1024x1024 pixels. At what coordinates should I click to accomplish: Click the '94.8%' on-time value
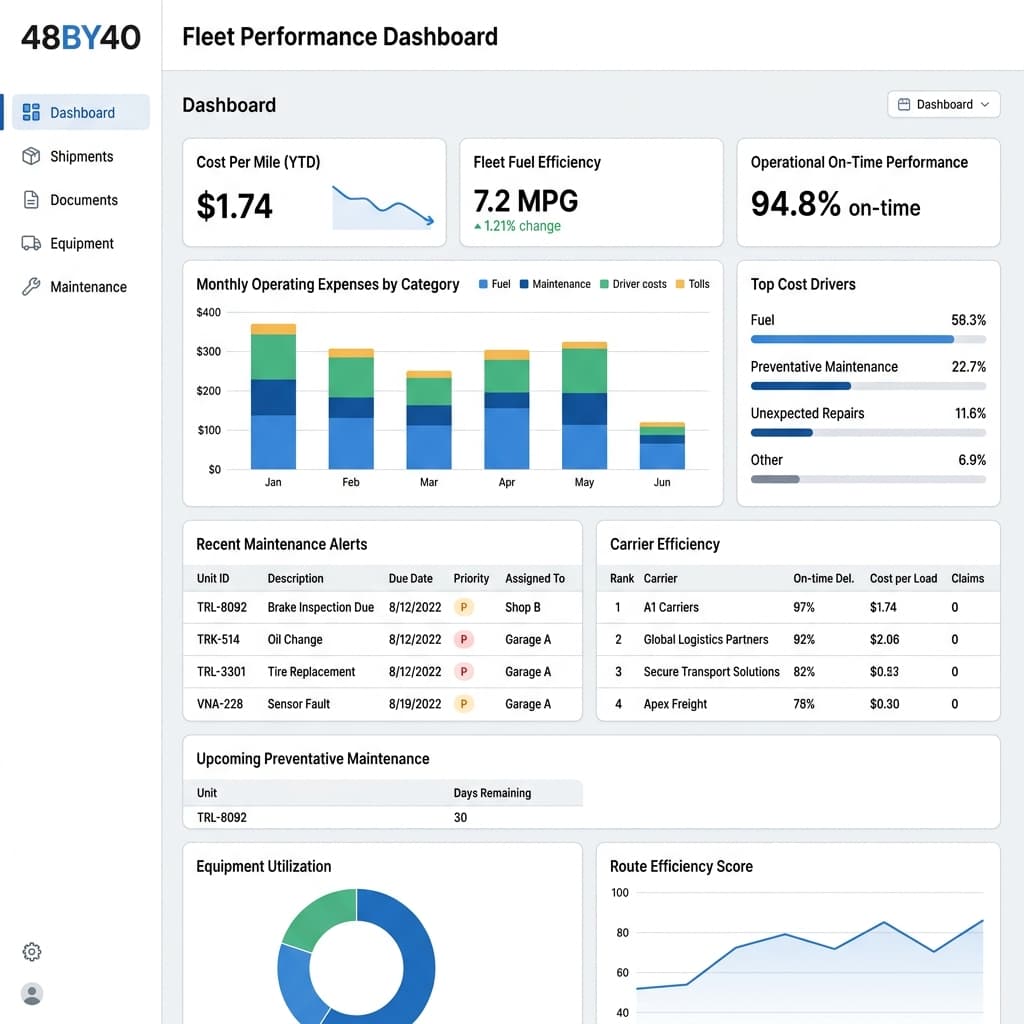pos(795,204)
